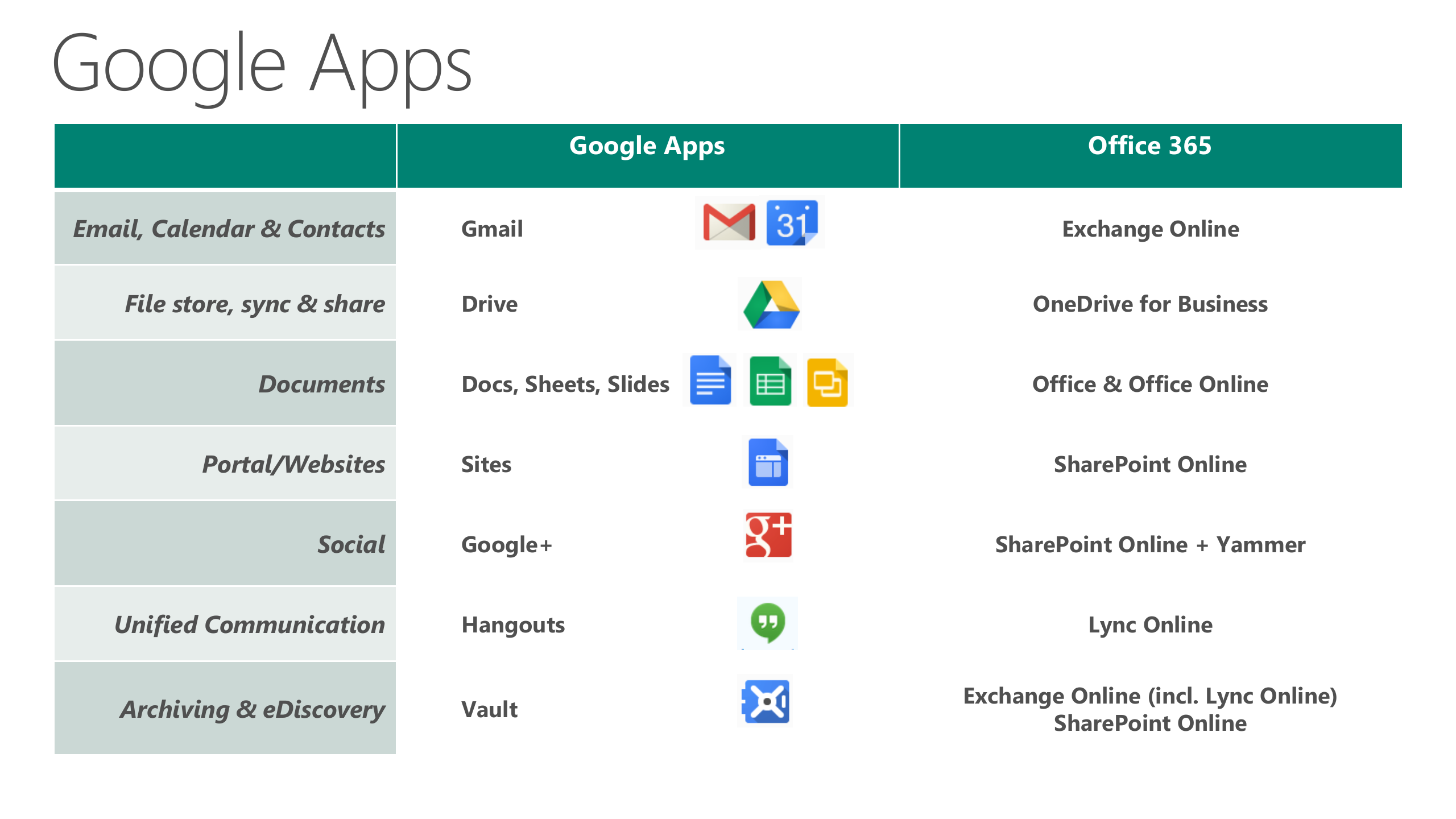Click the Lync Online label
Image resolution: width=1456 pixels, height=819 pixels.
1150,624
